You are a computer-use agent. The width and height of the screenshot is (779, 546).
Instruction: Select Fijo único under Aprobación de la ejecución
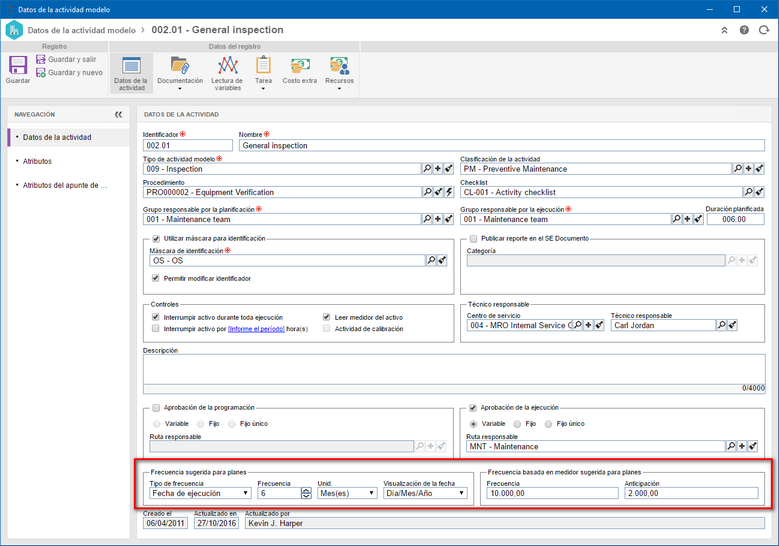[x=548, y=424]
